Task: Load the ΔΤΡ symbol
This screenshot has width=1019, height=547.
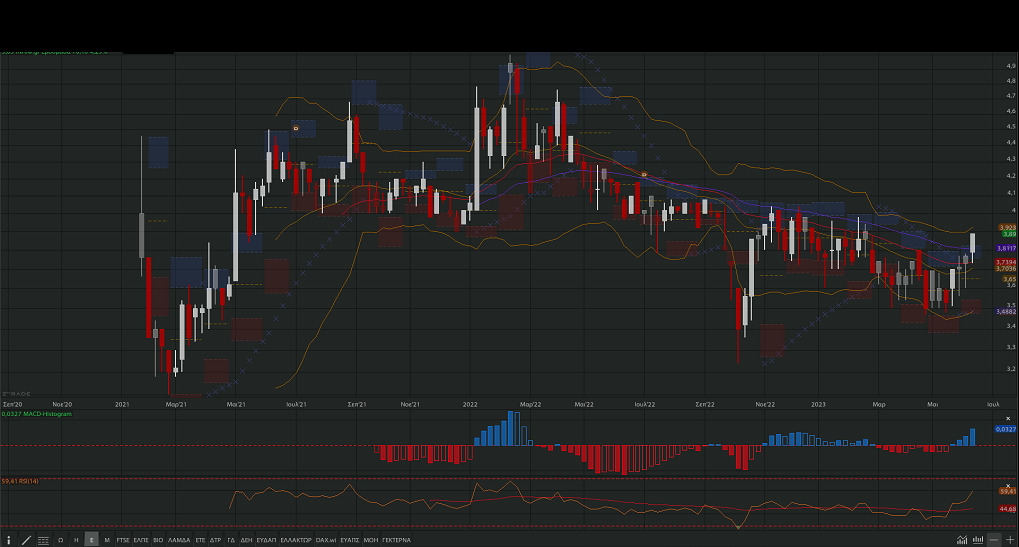Action: coord(215,540)
